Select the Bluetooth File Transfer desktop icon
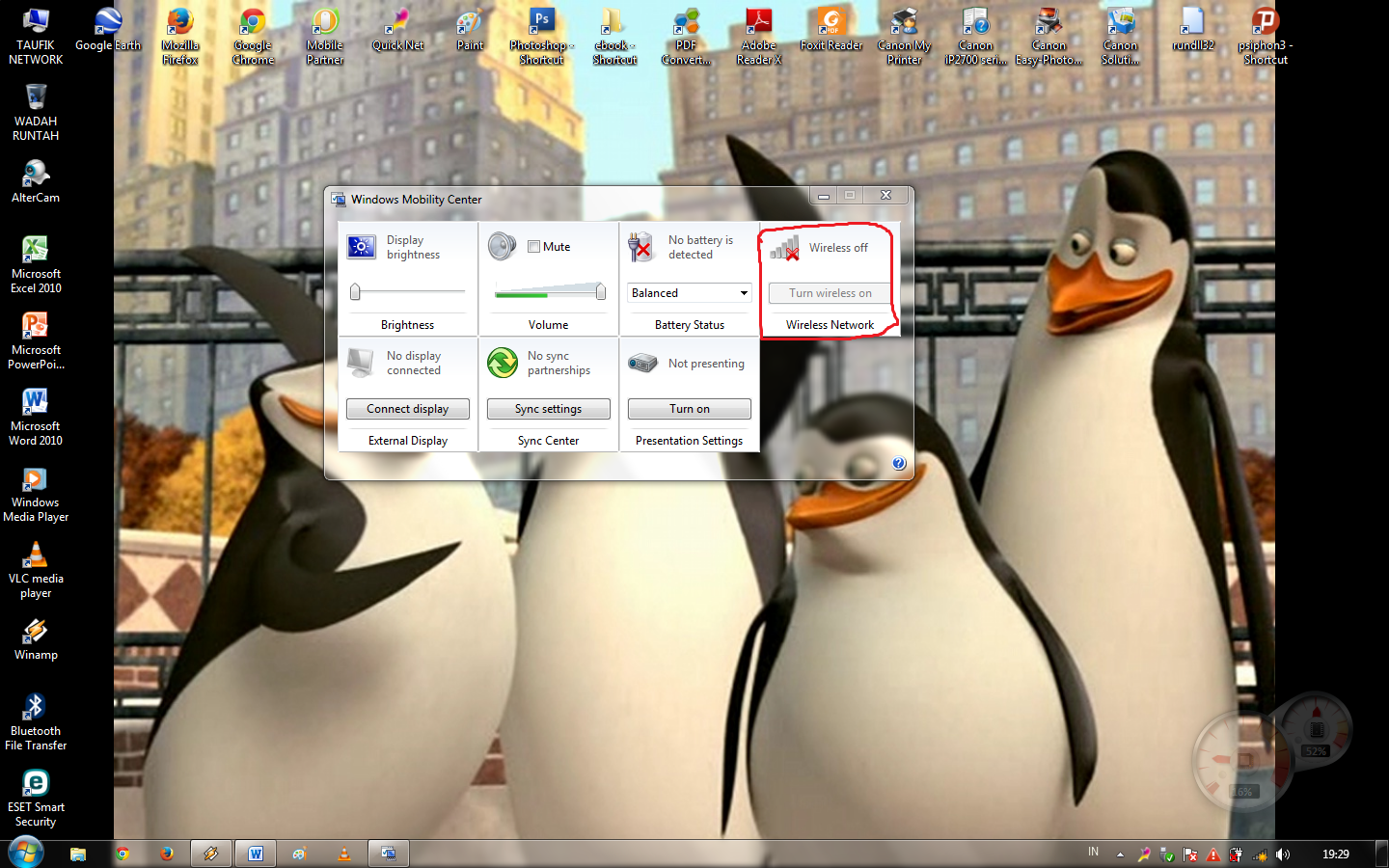1389x868 pixels. [36, 722]
